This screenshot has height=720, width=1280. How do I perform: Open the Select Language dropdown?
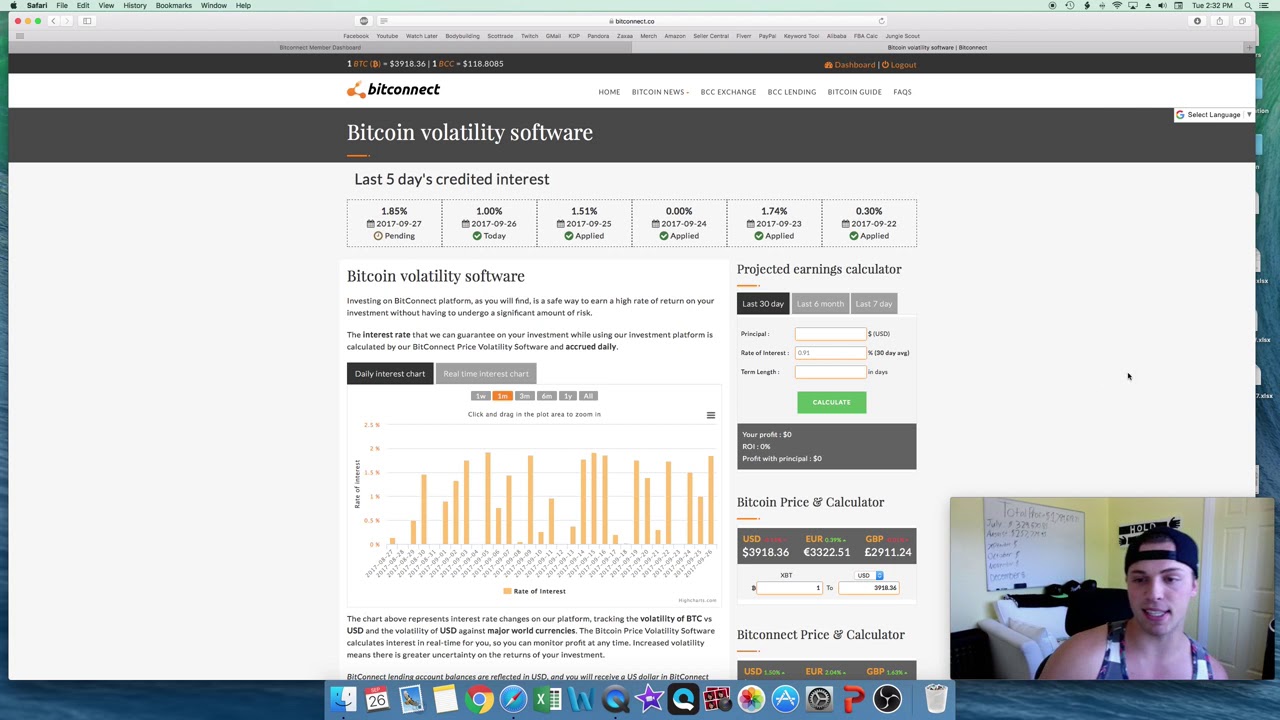1213,115
